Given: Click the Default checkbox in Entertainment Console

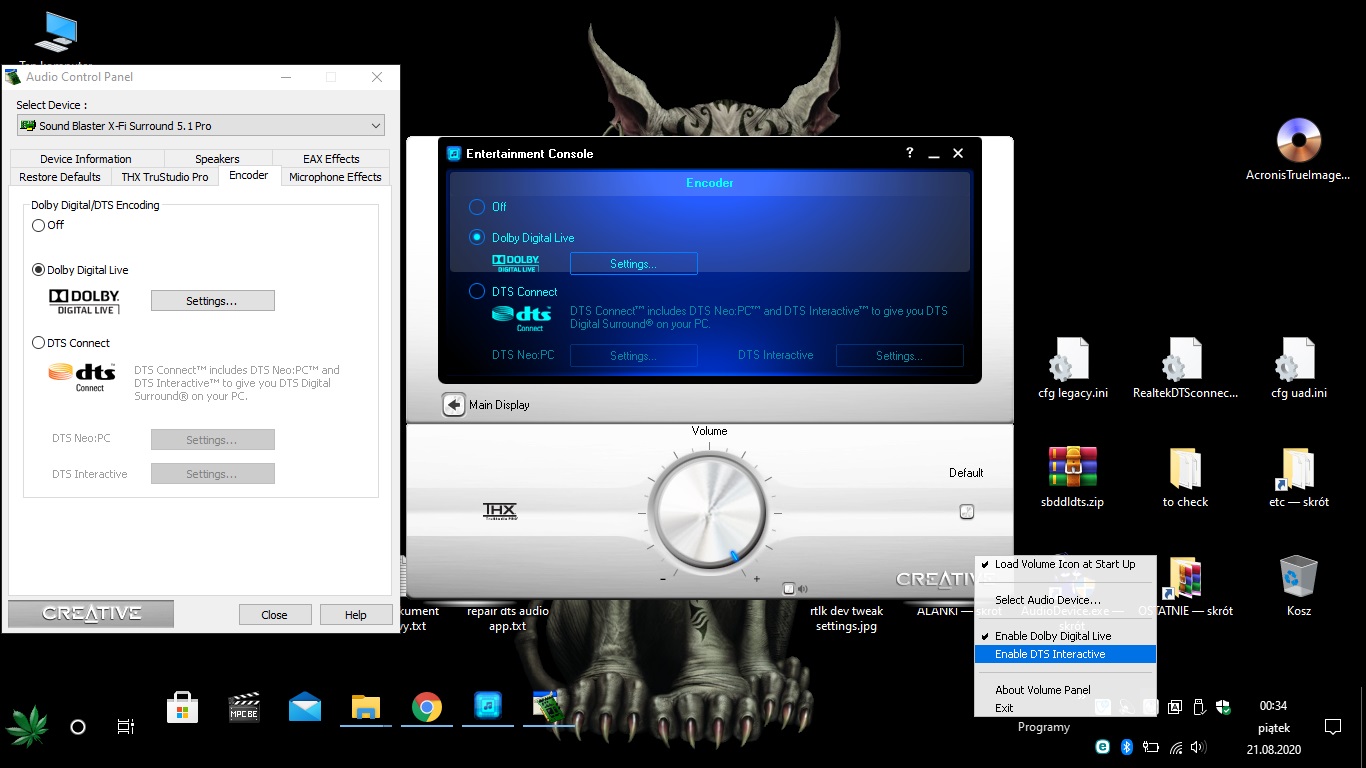Looking at the screenshot, I should 967,511.
